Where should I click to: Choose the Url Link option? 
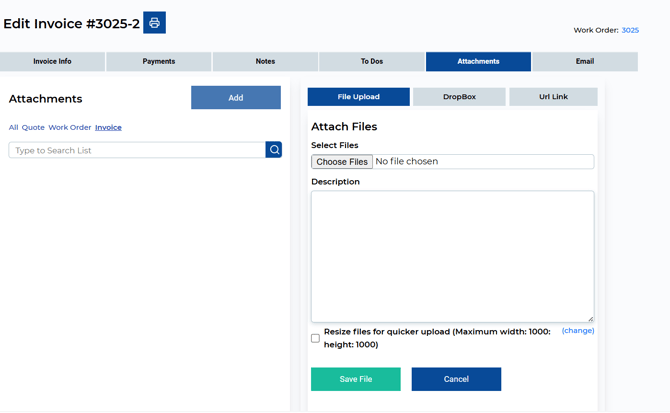[553, 97]
